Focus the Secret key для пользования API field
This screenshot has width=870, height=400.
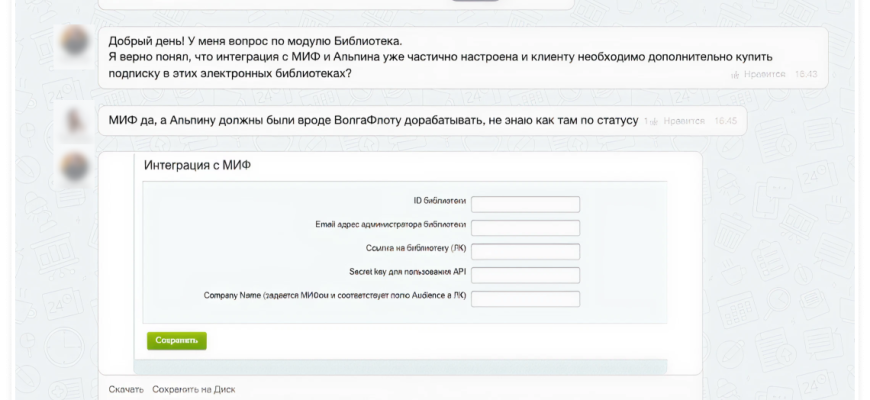pos(525,275)
